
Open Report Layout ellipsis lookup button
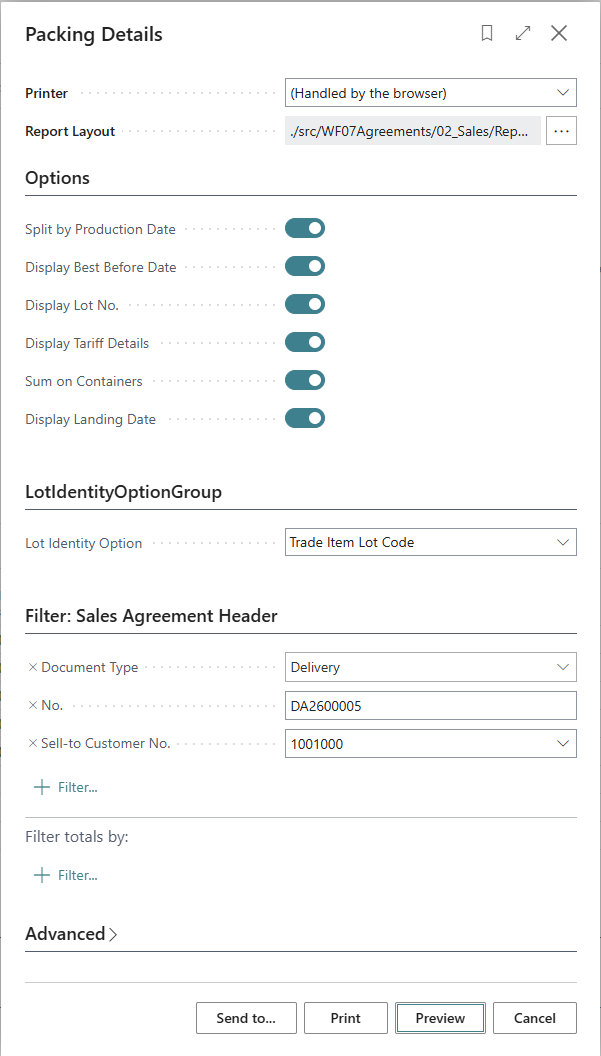click(x=561, y=131)
